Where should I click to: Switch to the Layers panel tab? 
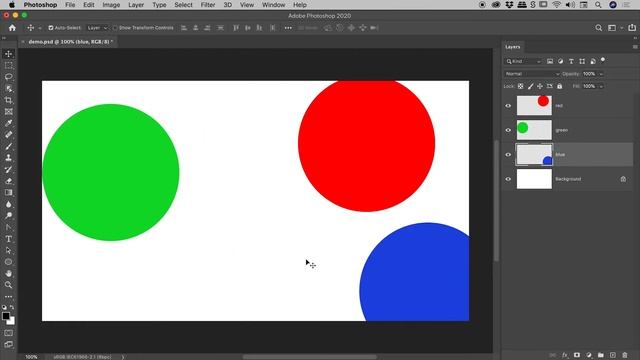click(513, 47)
